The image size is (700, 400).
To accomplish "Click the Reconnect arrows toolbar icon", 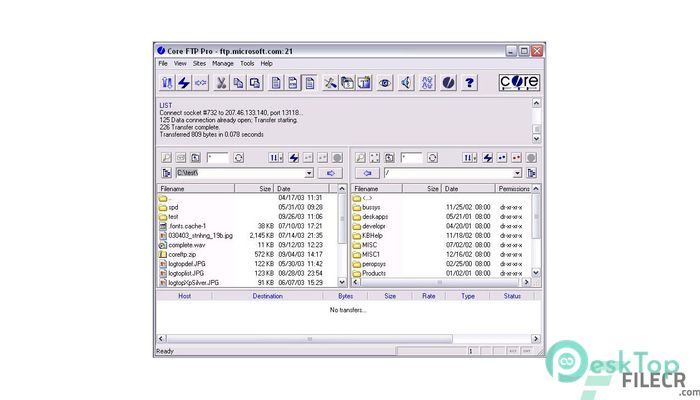I will pyautogui.click(x=201, y=83).
